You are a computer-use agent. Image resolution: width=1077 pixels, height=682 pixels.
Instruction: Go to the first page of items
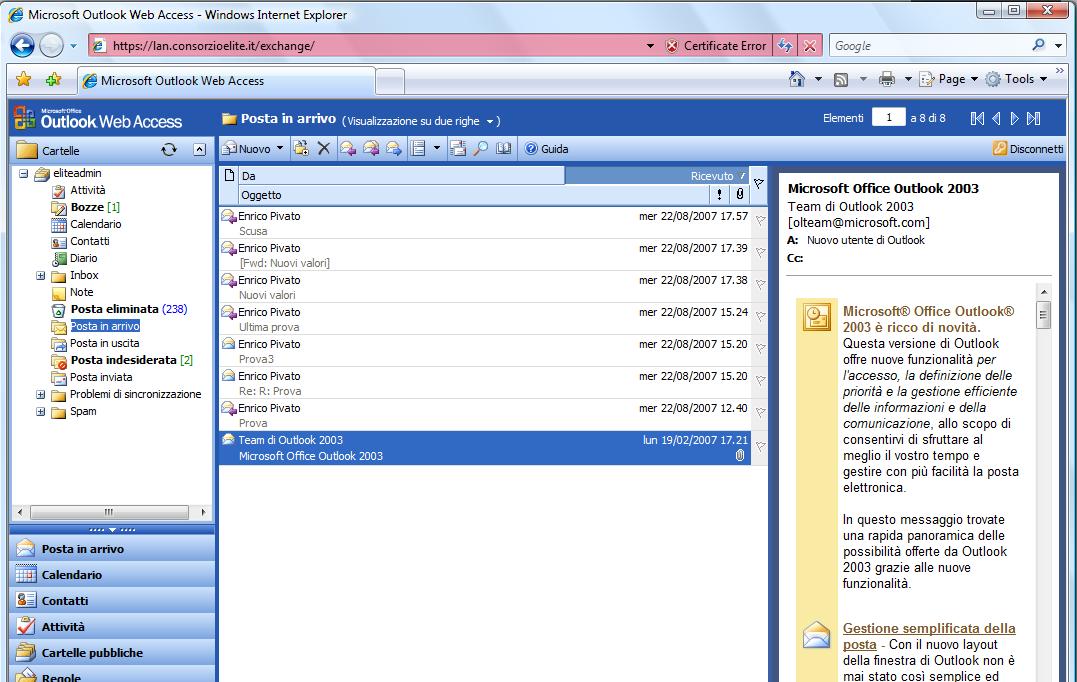pos(977,118)
